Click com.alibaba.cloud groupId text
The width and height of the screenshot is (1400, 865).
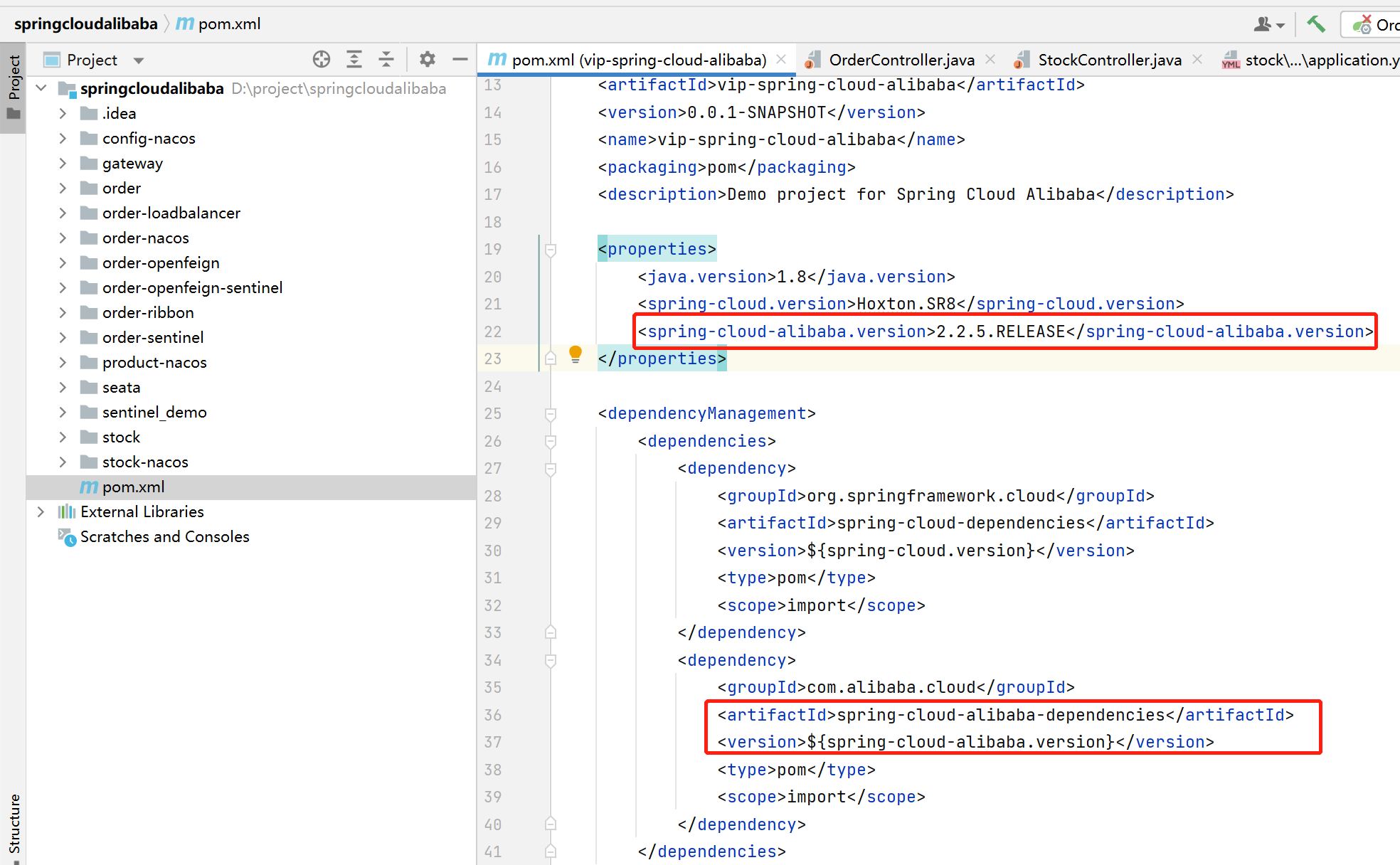[891, 687]
